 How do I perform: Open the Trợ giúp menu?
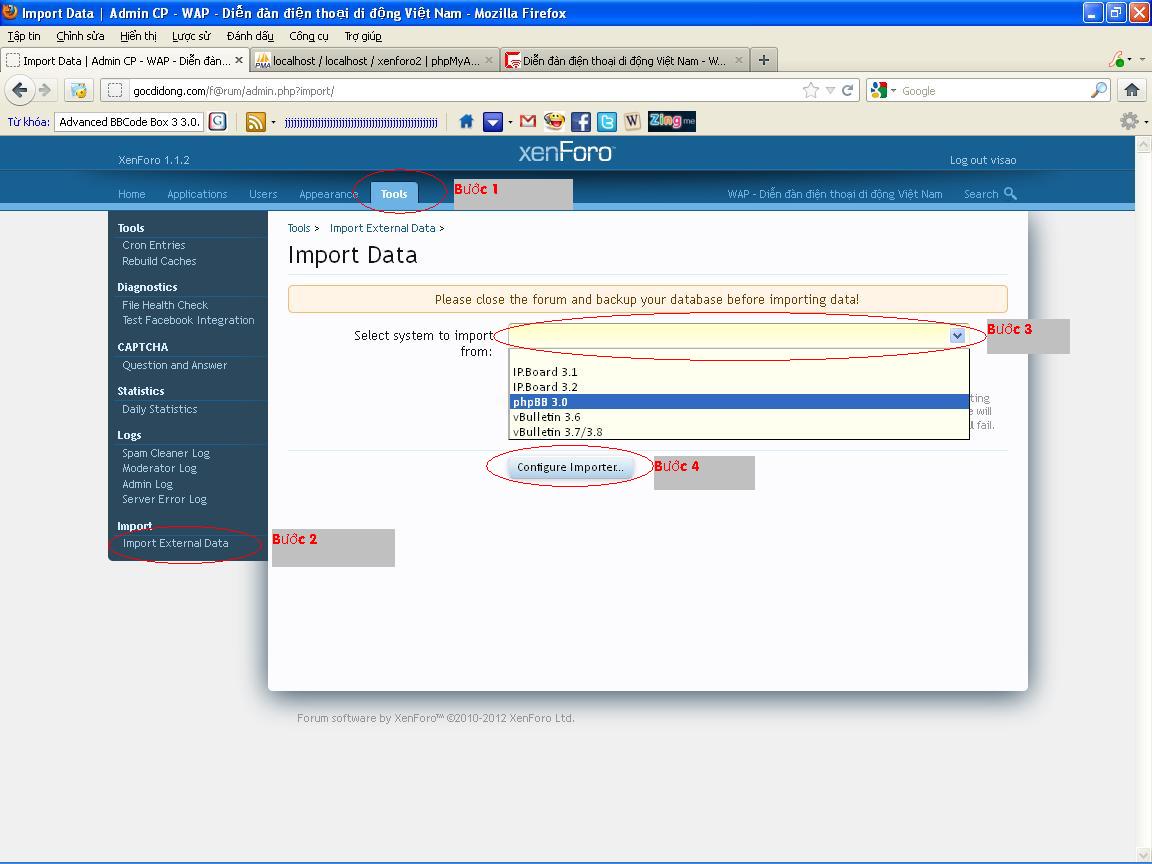point(363,36)
